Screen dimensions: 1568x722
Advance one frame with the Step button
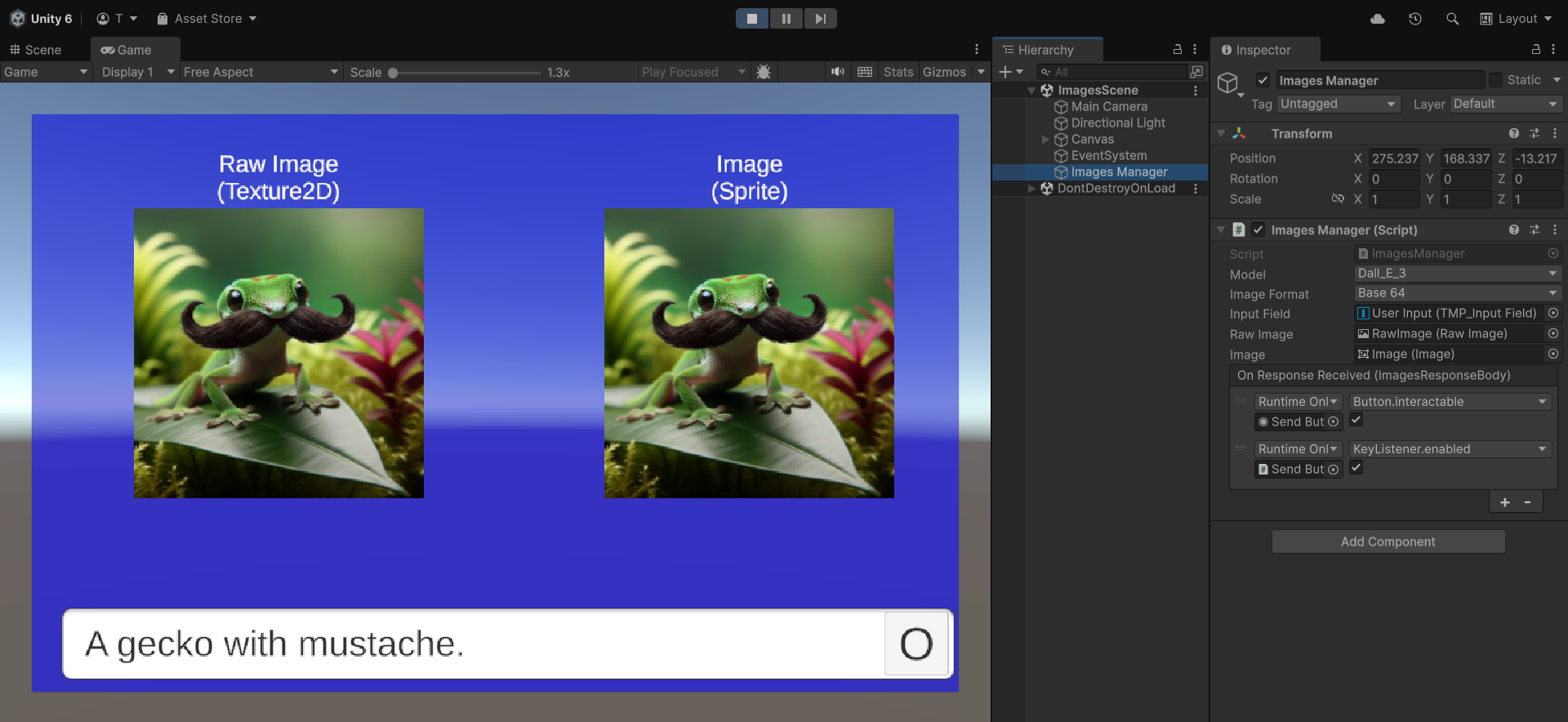(x=821, y=19)
